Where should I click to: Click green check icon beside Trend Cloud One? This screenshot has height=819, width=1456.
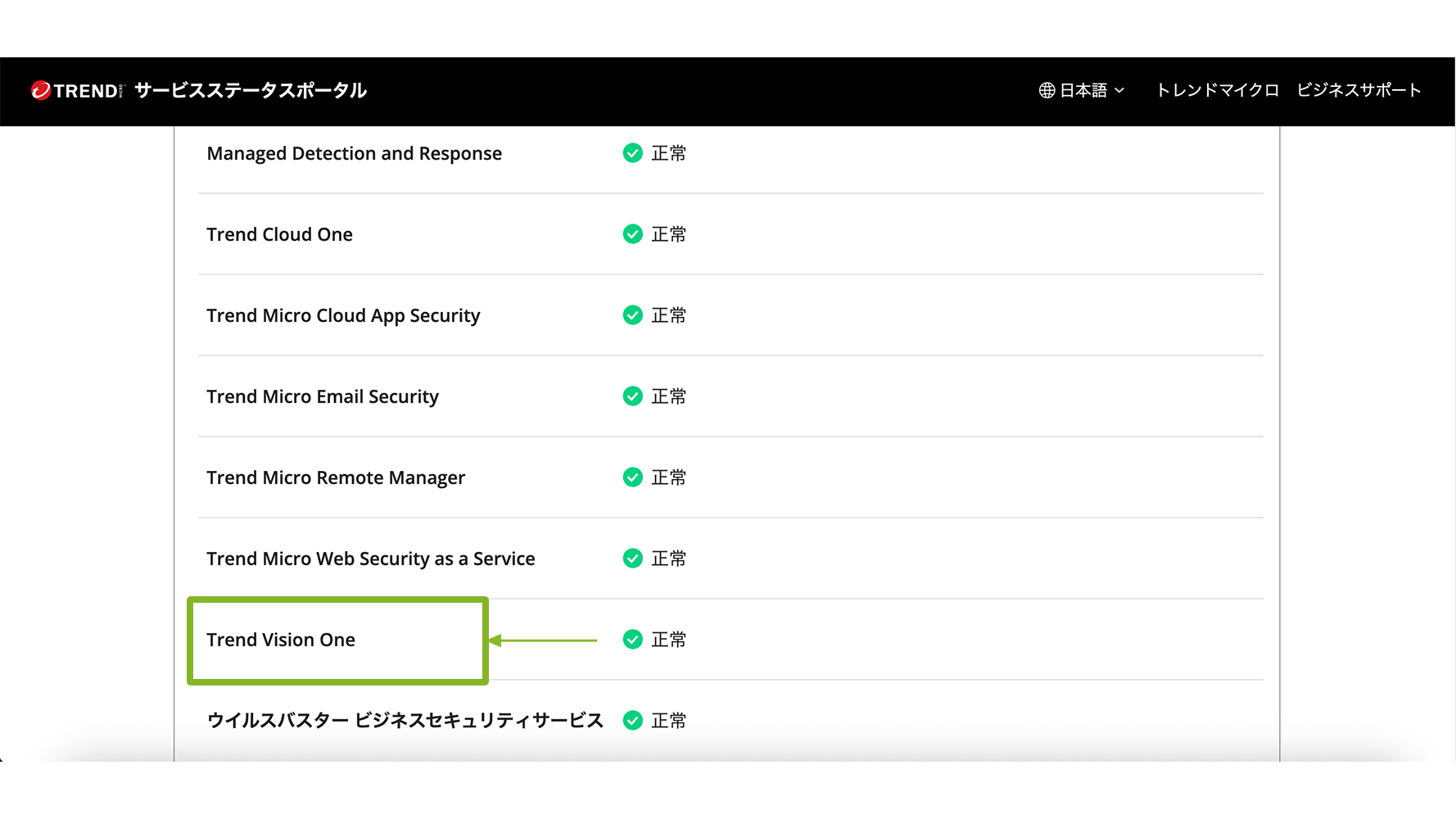click(632, 234)
